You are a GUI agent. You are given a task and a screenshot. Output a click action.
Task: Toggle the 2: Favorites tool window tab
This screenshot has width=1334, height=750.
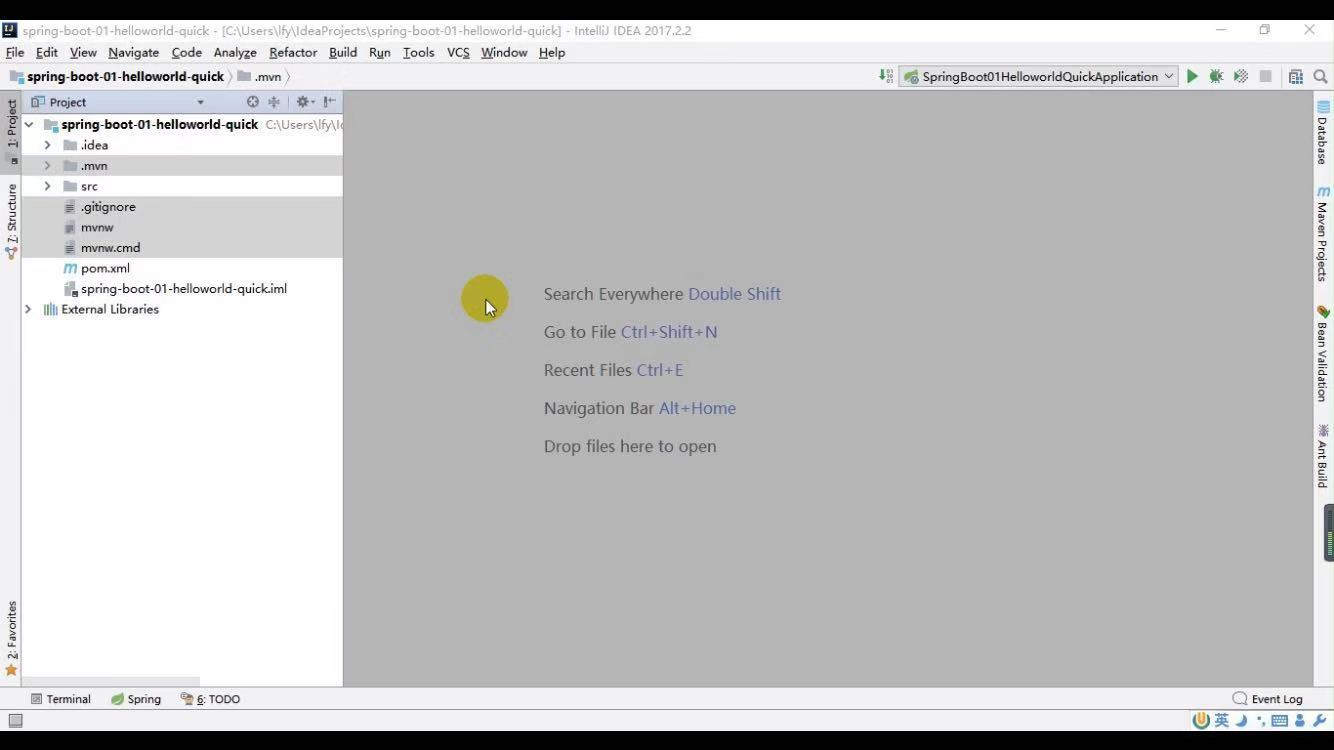(11, 639)
